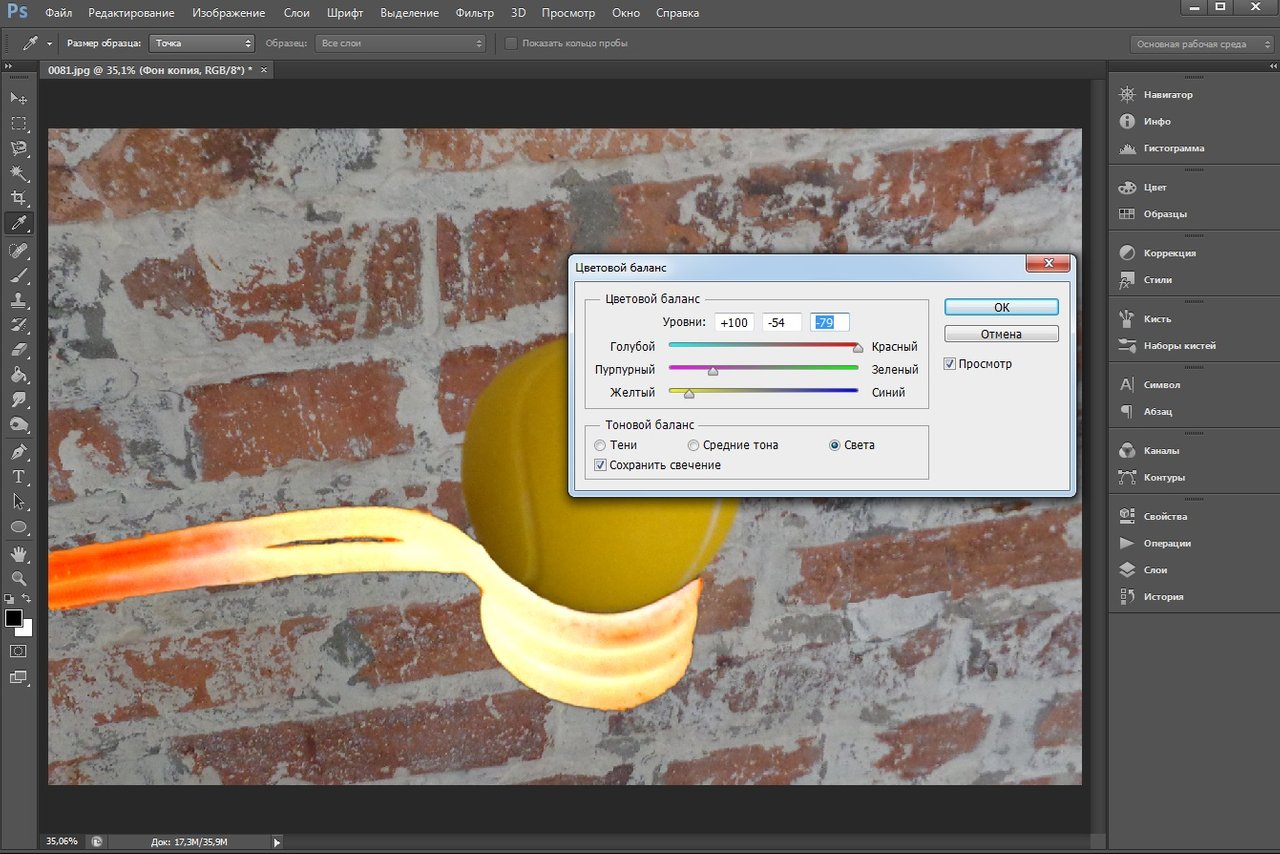The height and width of the screenshot is (854, 1280).
Task: Open the Eyedropper tool preset picker arrow
Action: click(49, 44)
